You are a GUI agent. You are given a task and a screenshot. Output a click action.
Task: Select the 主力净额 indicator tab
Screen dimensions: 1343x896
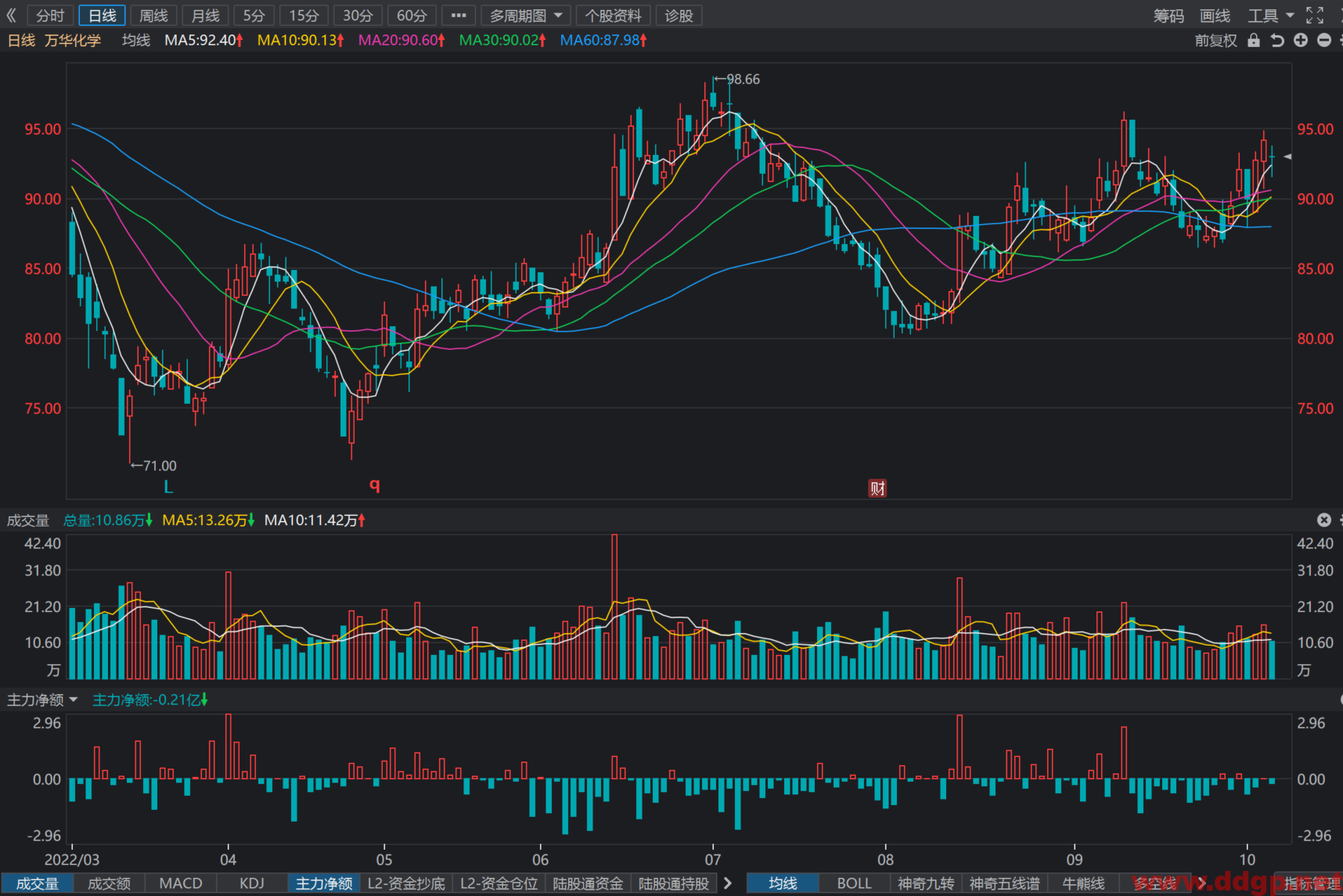pos(324,883)
